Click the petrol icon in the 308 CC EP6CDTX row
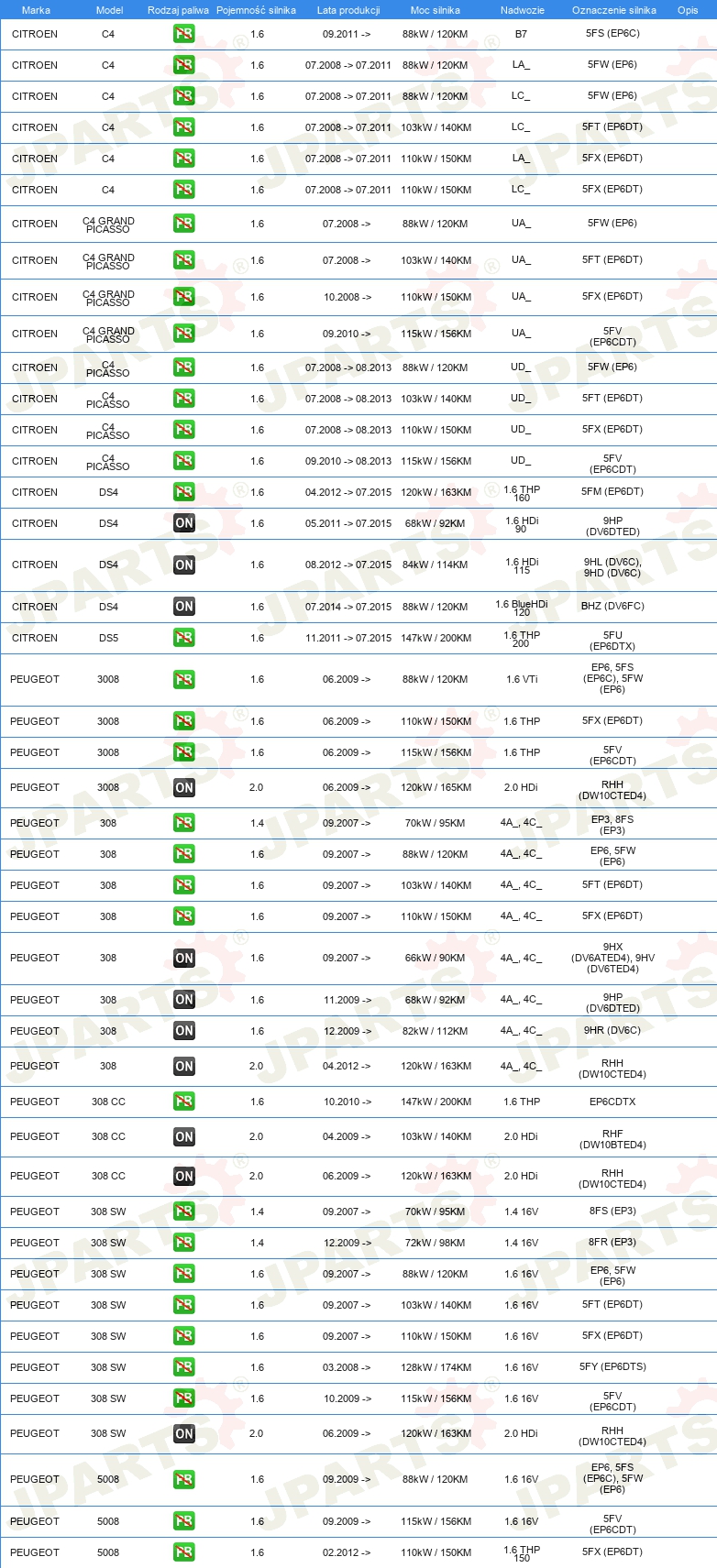717x1568 pixels. pyautogui.click(x=184, y=1102)
